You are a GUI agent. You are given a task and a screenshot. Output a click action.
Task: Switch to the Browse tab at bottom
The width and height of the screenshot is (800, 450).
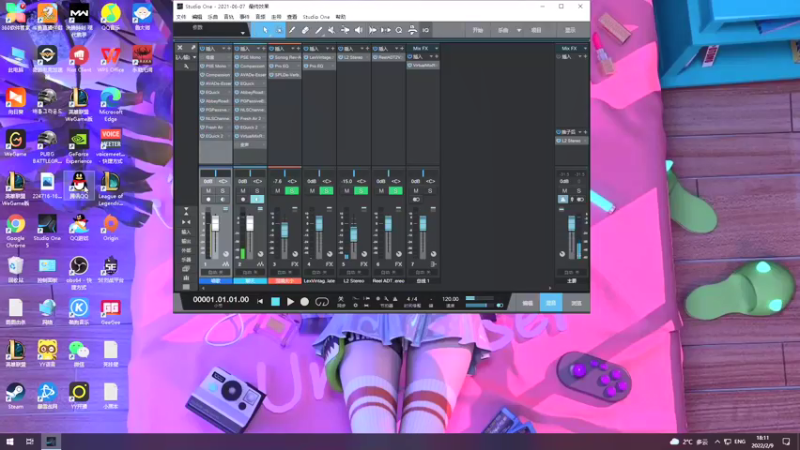point(577,303)
